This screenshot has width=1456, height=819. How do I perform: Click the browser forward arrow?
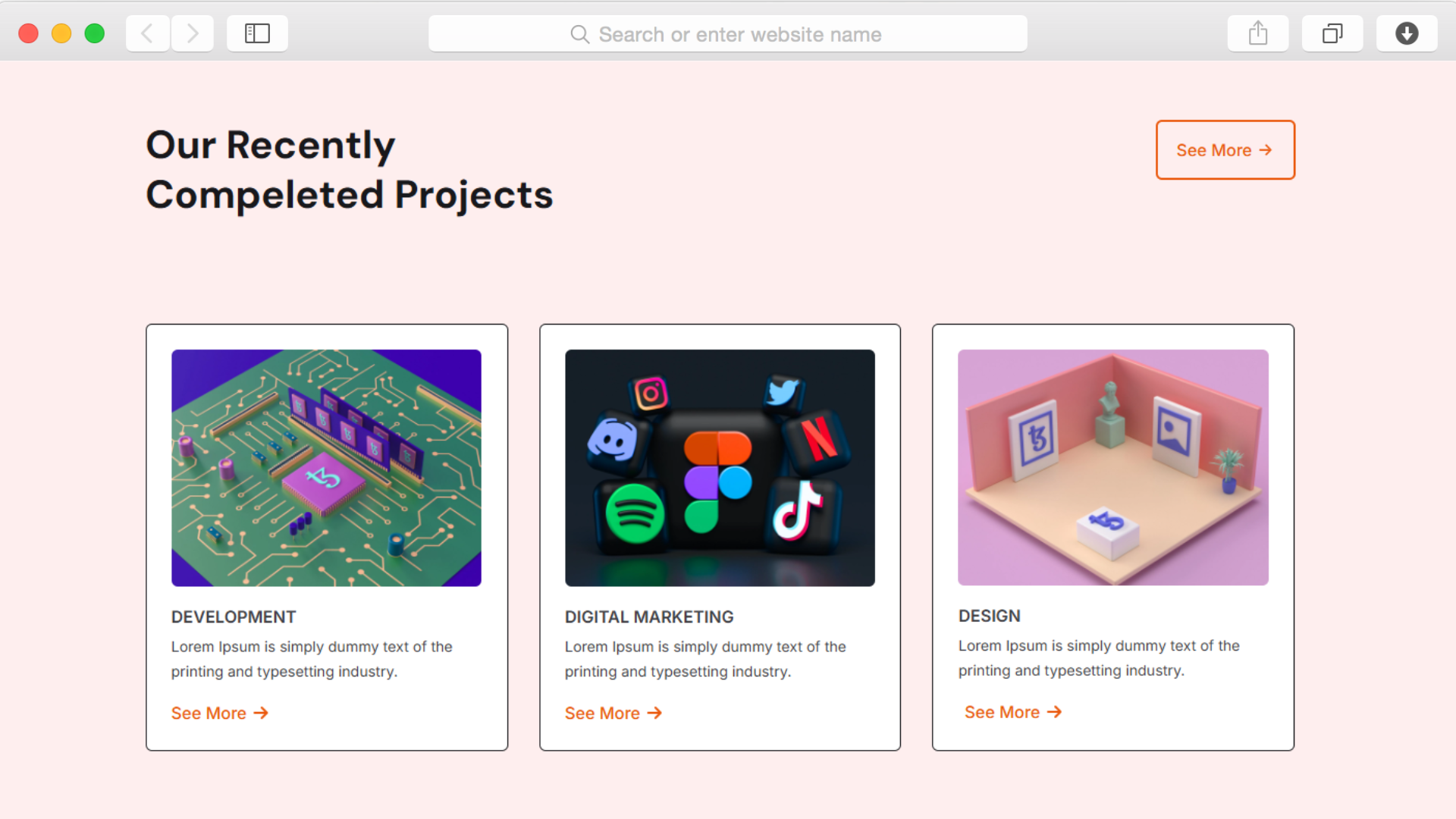pos(193,33)
